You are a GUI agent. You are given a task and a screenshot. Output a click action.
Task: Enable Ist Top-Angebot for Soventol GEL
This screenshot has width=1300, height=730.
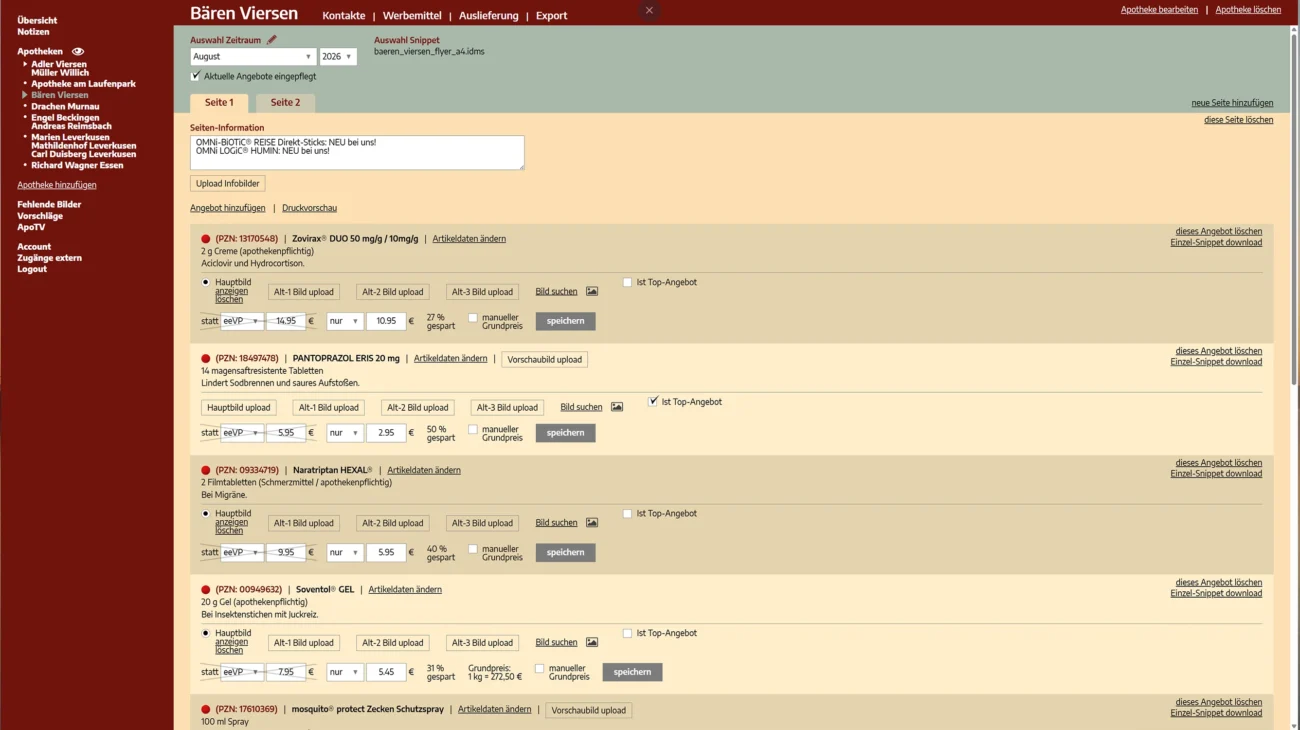coord(628,633)
